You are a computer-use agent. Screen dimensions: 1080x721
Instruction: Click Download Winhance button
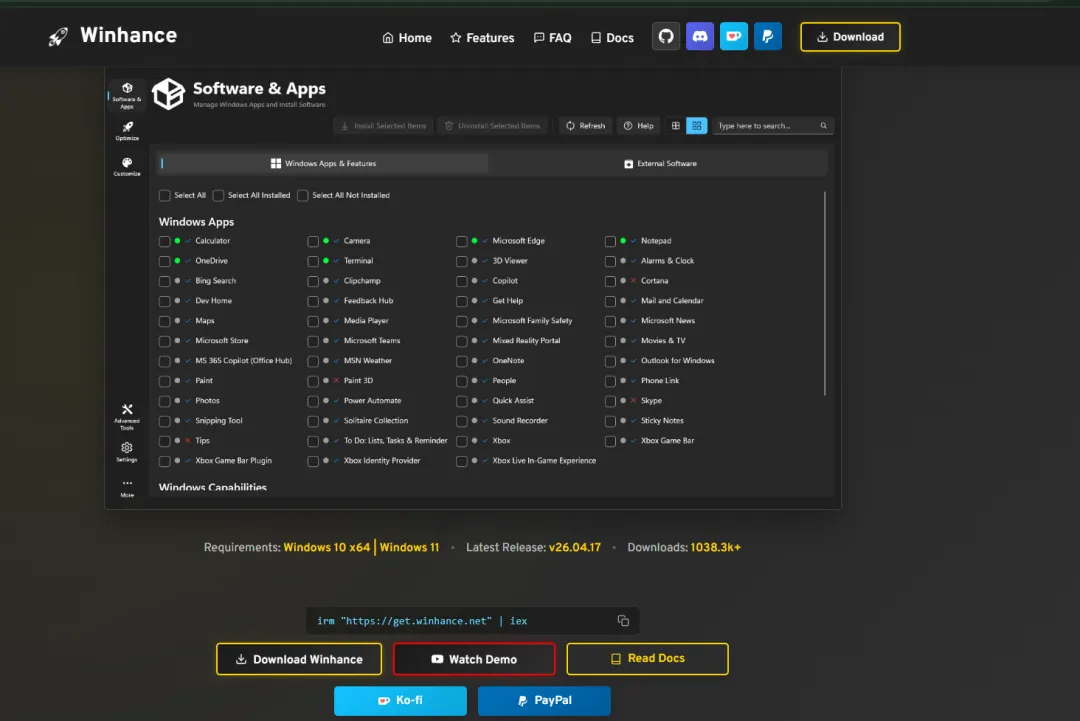pos(299,659)
